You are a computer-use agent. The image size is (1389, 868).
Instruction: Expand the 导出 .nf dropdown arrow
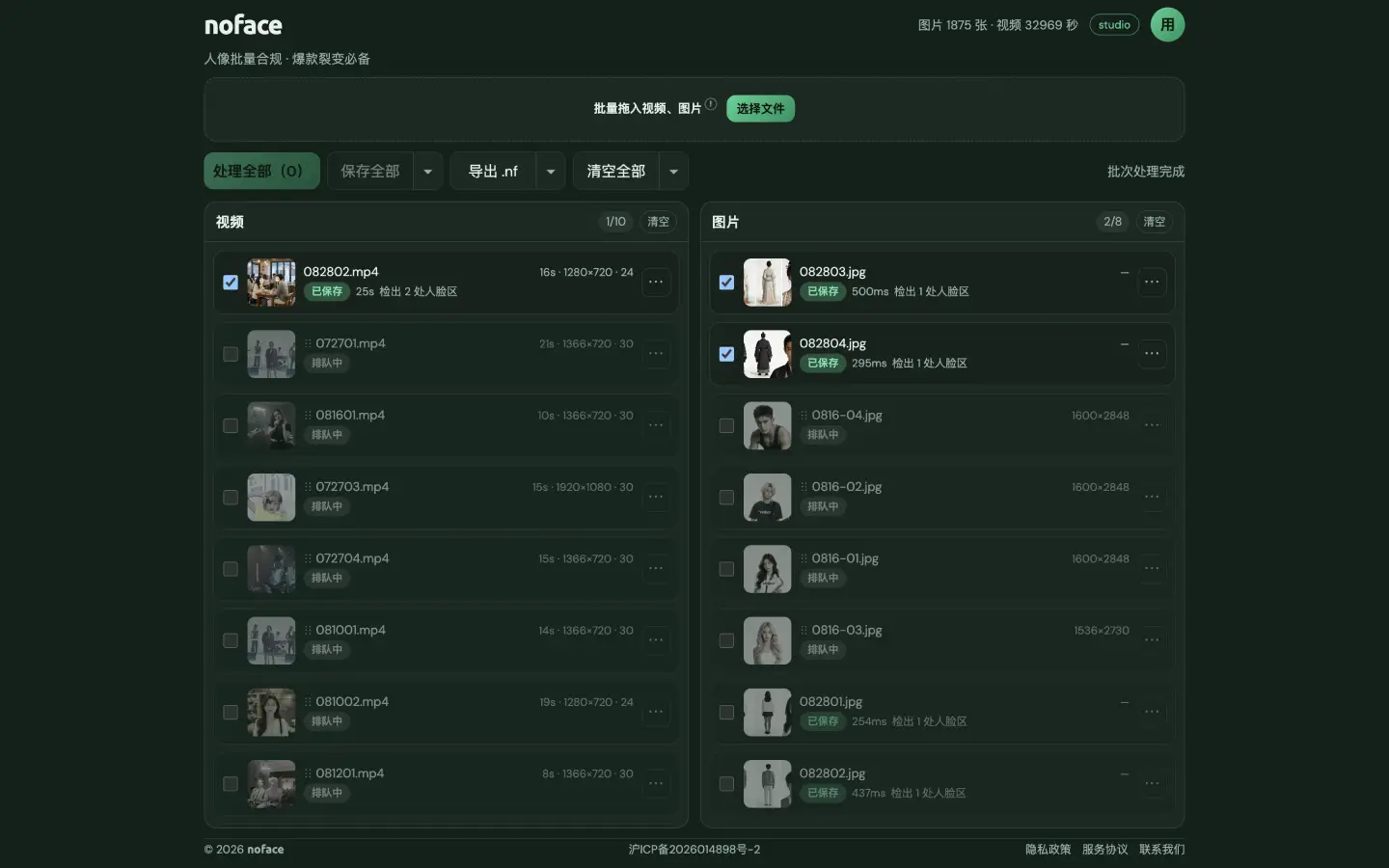[551, 172]
